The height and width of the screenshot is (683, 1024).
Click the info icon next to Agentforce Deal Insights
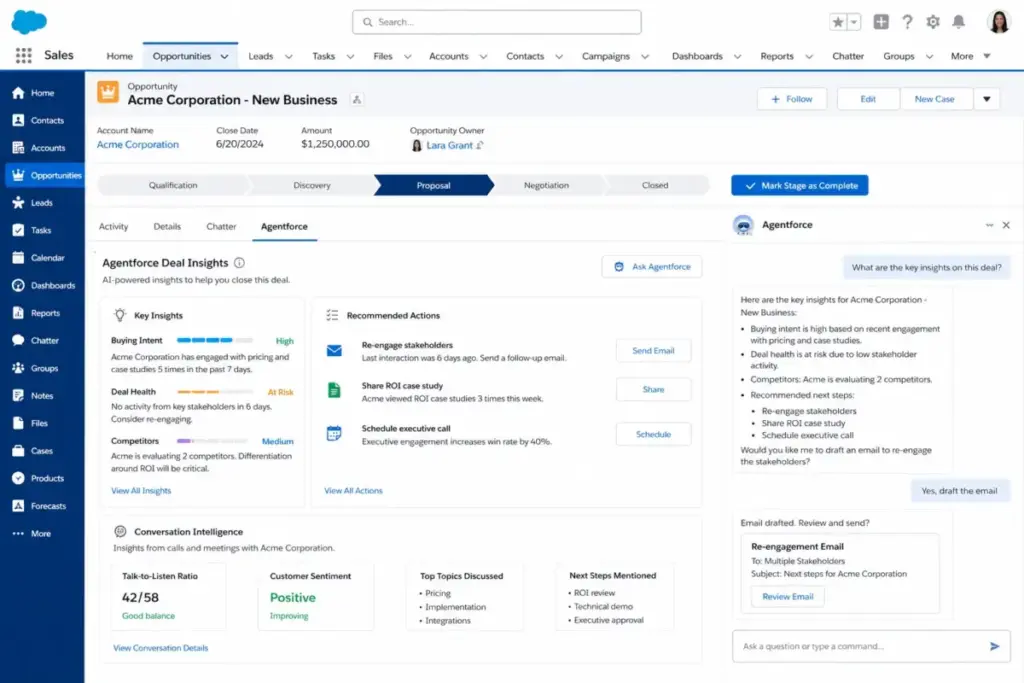239,262
